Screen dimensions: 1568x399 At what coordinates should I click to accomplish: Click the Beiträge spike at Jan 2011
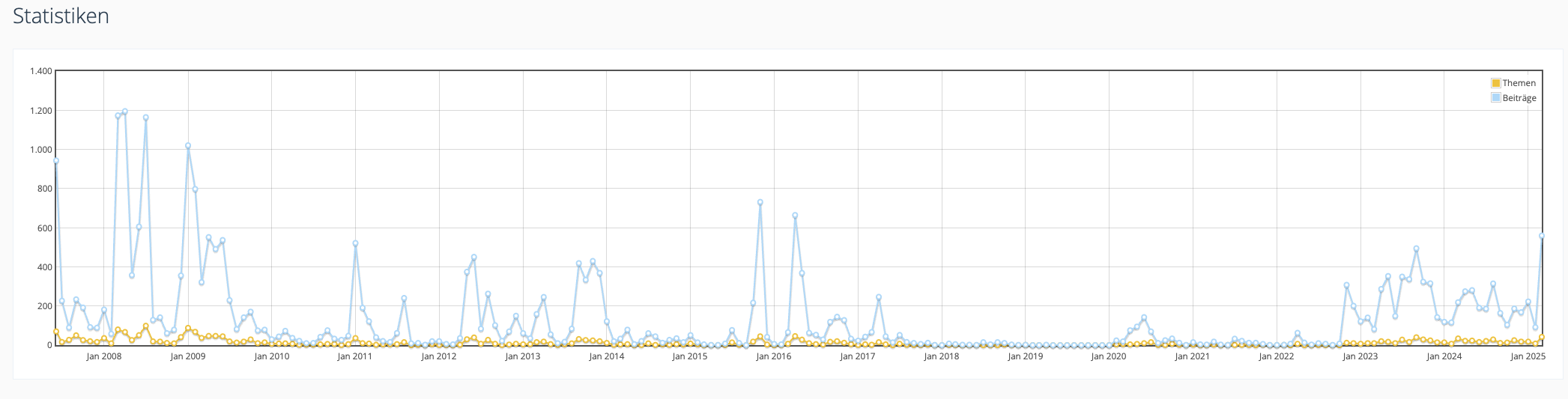pos(355,243)
